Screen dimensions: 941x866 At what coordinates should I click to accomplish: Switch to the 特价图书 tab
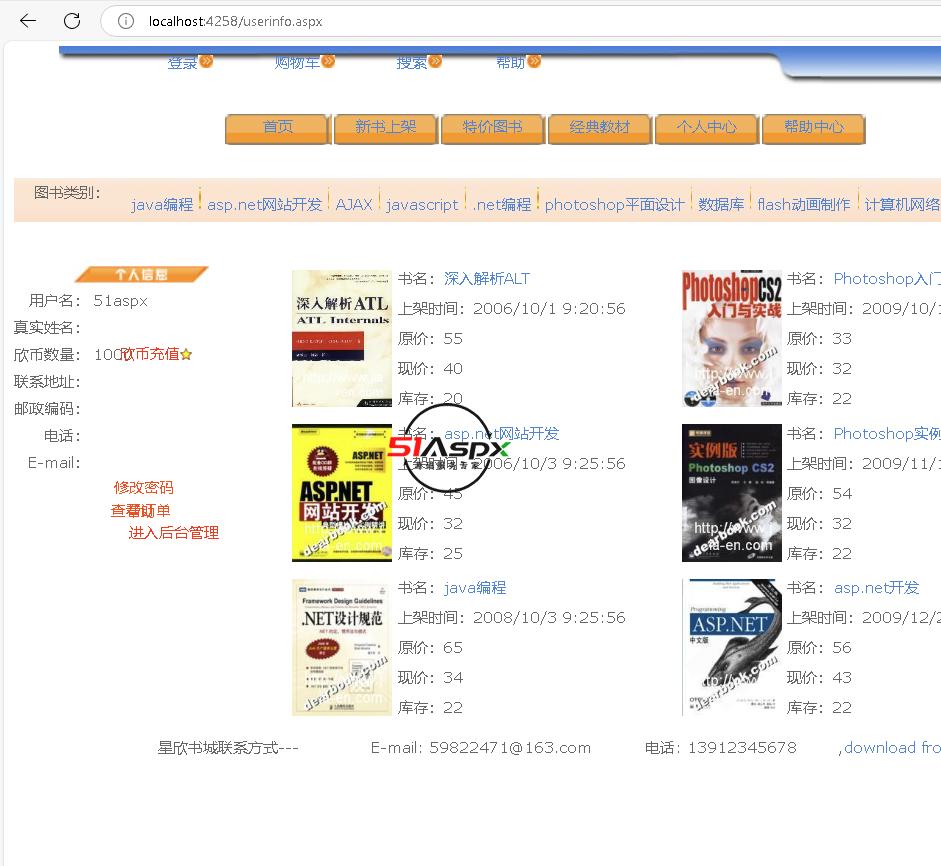(492, 128)
